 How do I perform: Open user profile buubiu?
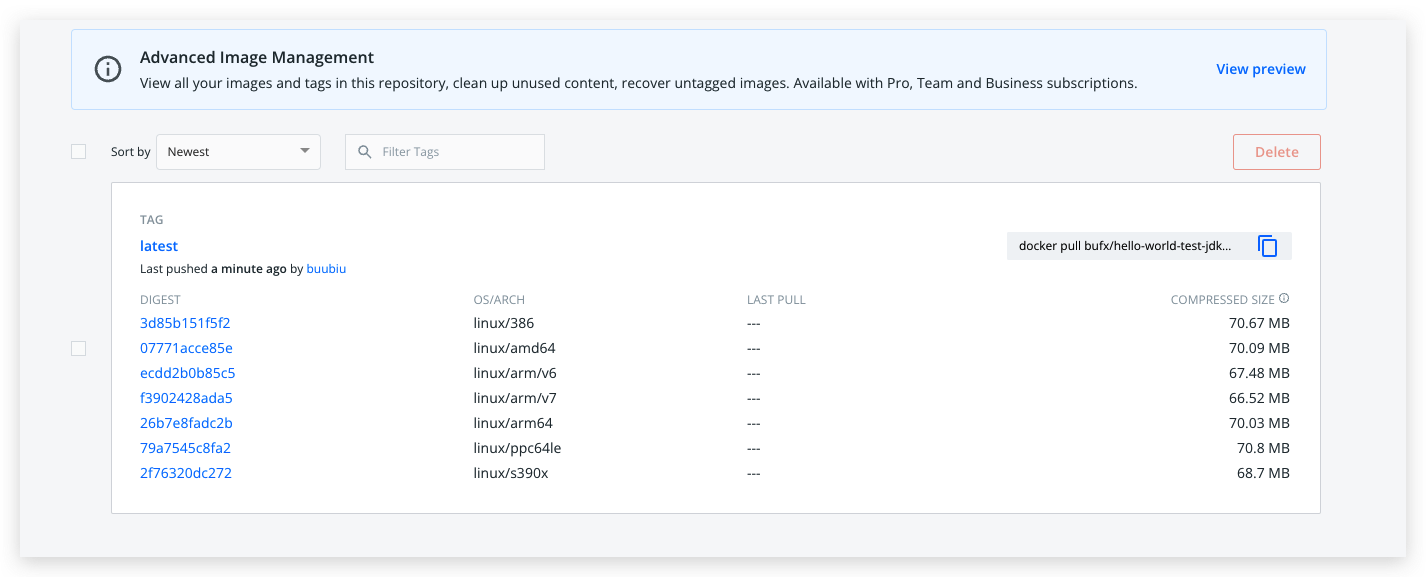click(x=326, y=269)
